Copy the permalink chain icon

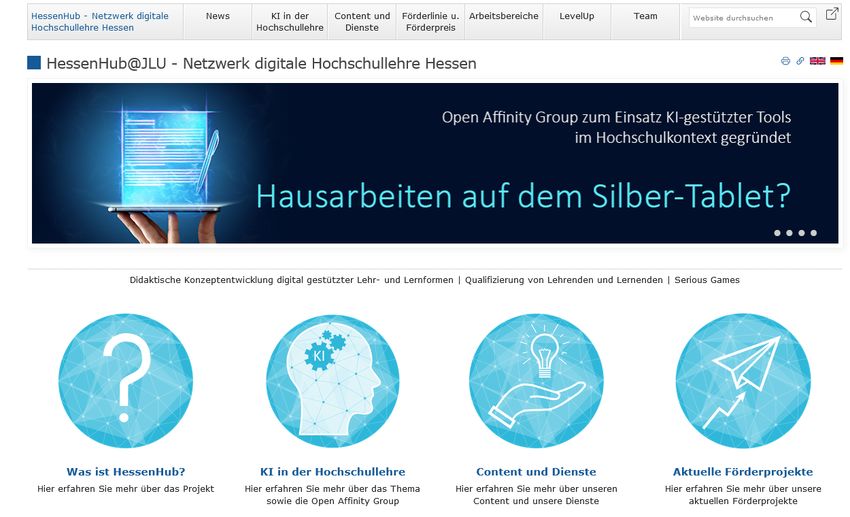pyautogui.click(x=800, y=61)
